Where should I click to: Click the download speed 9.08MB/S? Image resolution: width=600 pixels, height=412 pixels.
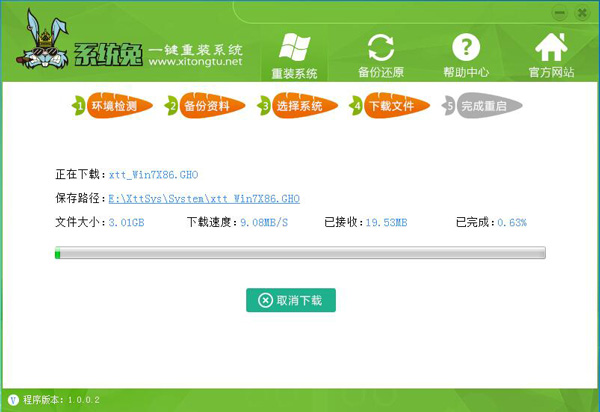[264, 222]
